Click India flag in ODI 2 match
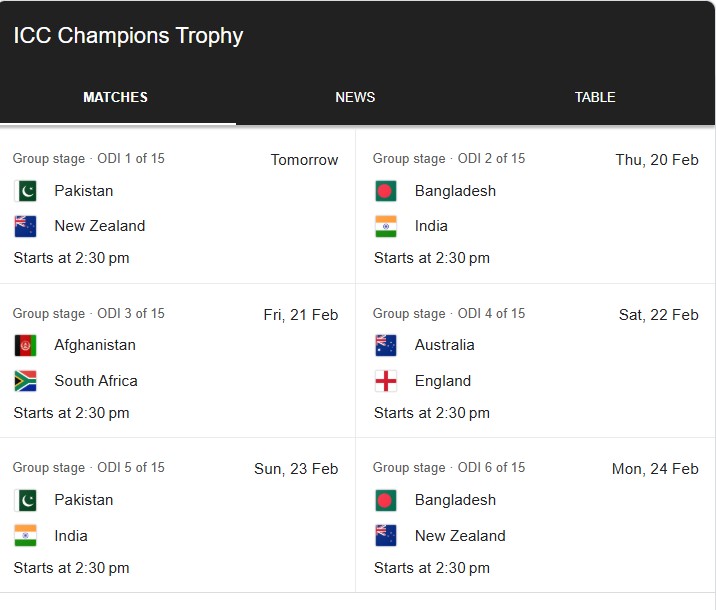Image resolution: width=716 pixels, height=610 pixels. pyautogui.click(x=386, y=226)
